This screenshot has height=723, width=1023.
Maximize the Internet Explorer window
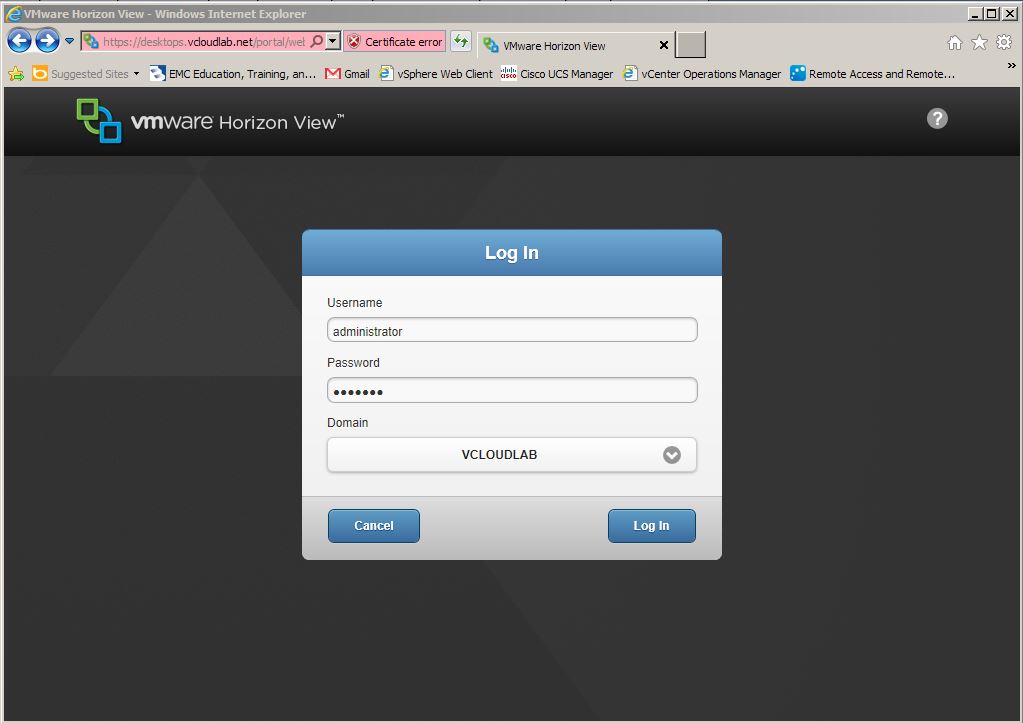click(992, 13)
